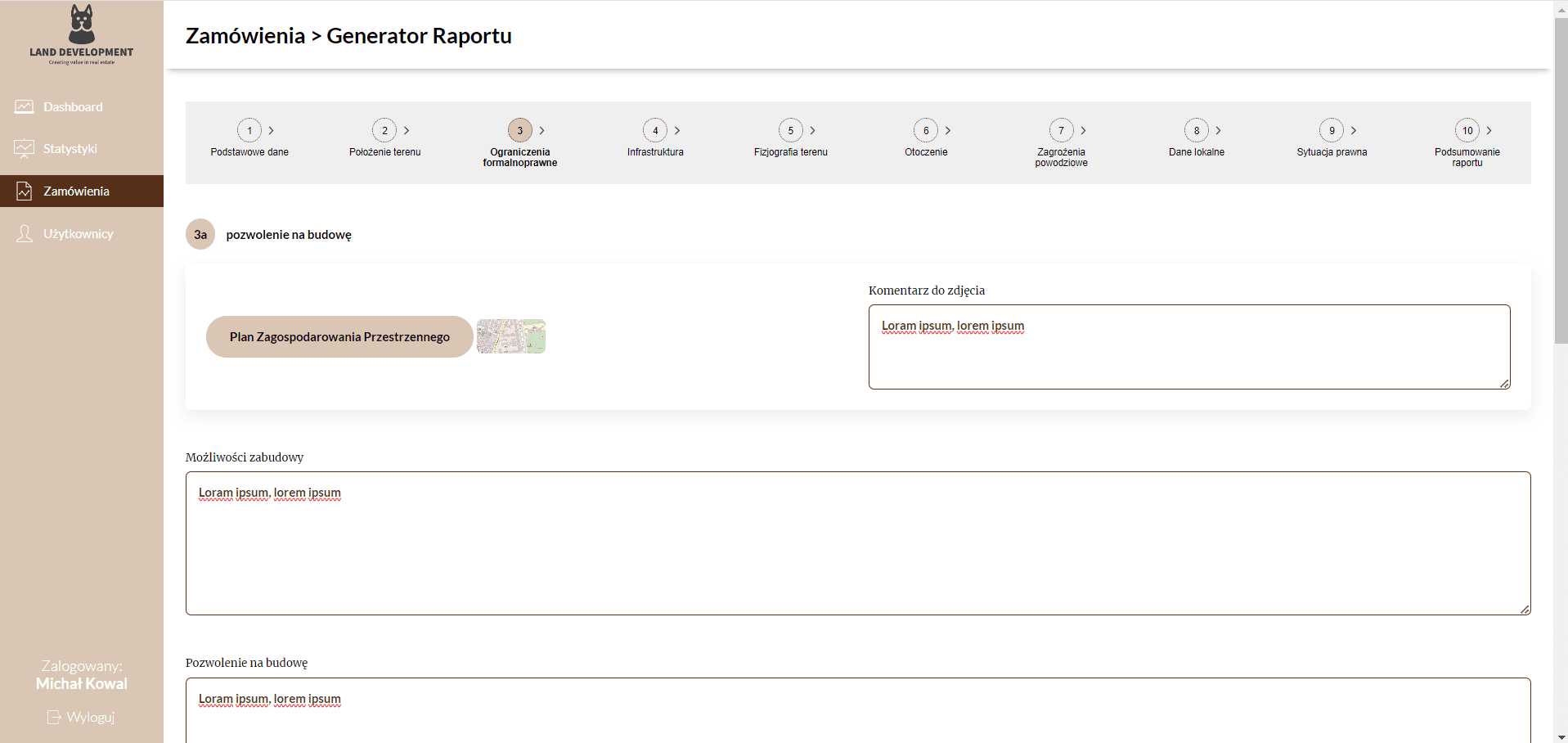Click the Zamówienia document icon
The image size is (1568, 743).
point(25,191)
